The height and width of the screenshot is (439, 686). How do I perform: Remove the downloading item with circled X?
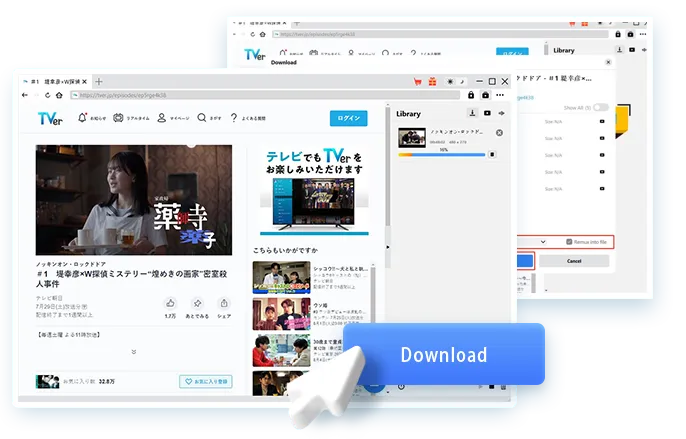click(499, 133)
